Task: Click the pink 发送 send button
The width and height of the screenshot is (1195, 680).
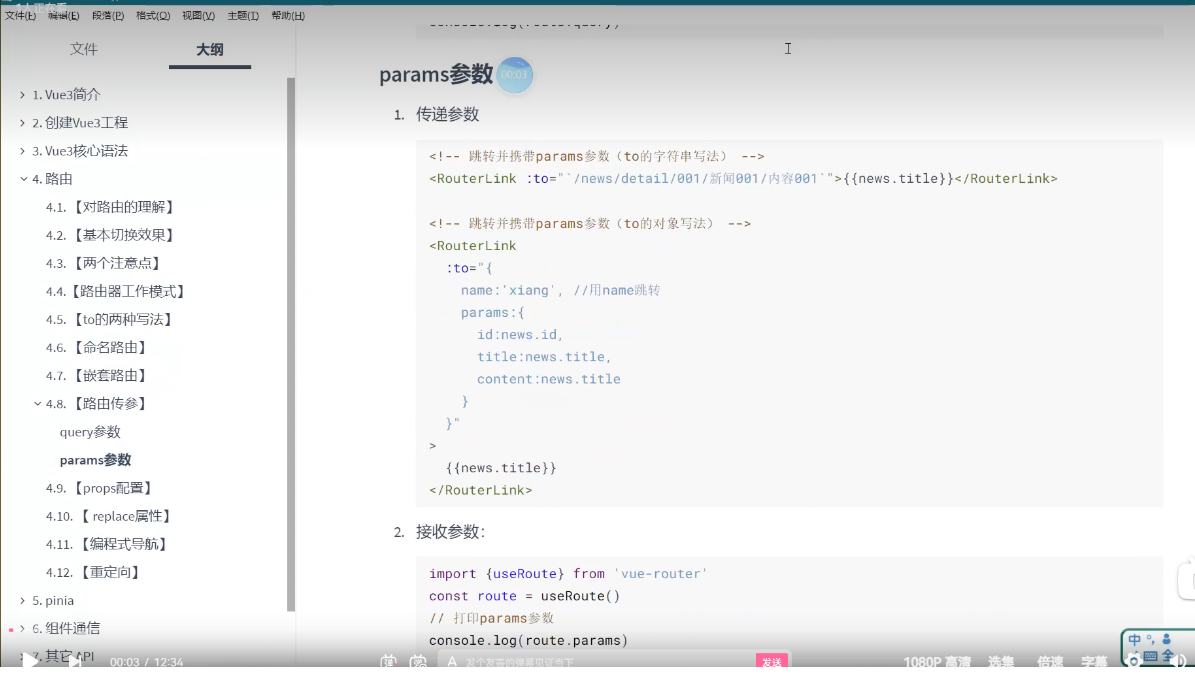Action: [x=772, y=662]
